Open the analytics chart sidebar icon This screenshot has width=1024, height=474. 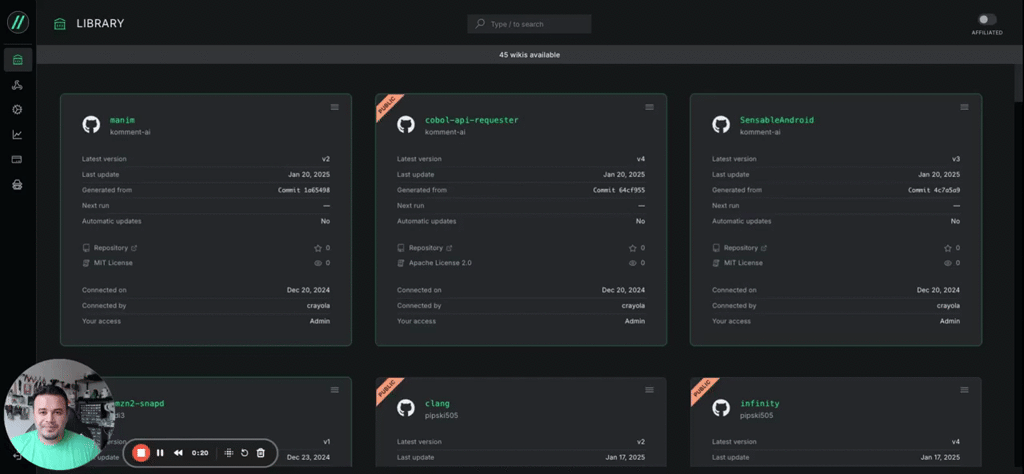tap(18, 135)
